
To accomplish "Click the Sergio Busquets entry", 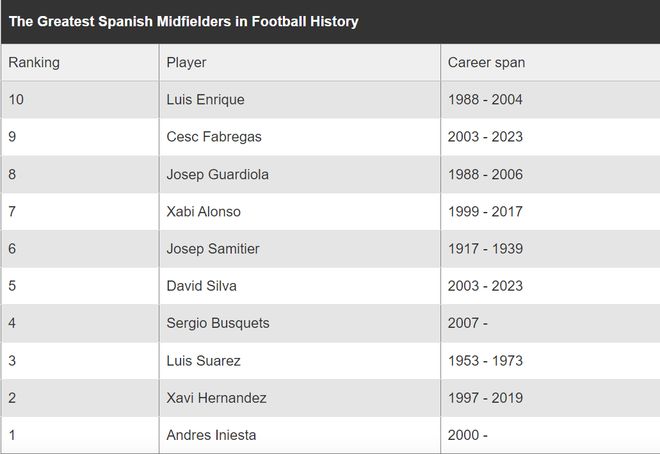I will [218, 323].
